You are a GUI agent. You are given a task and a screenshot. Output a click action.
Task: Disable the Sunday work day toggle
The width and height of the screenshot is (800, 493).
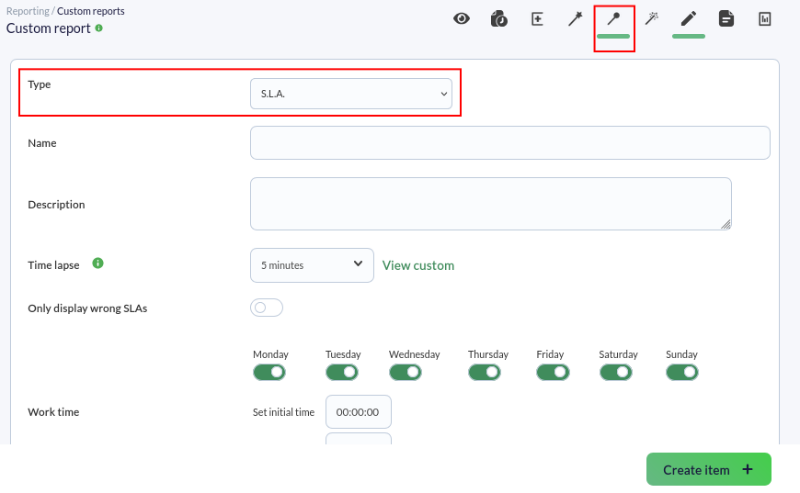tap(682, 373)
